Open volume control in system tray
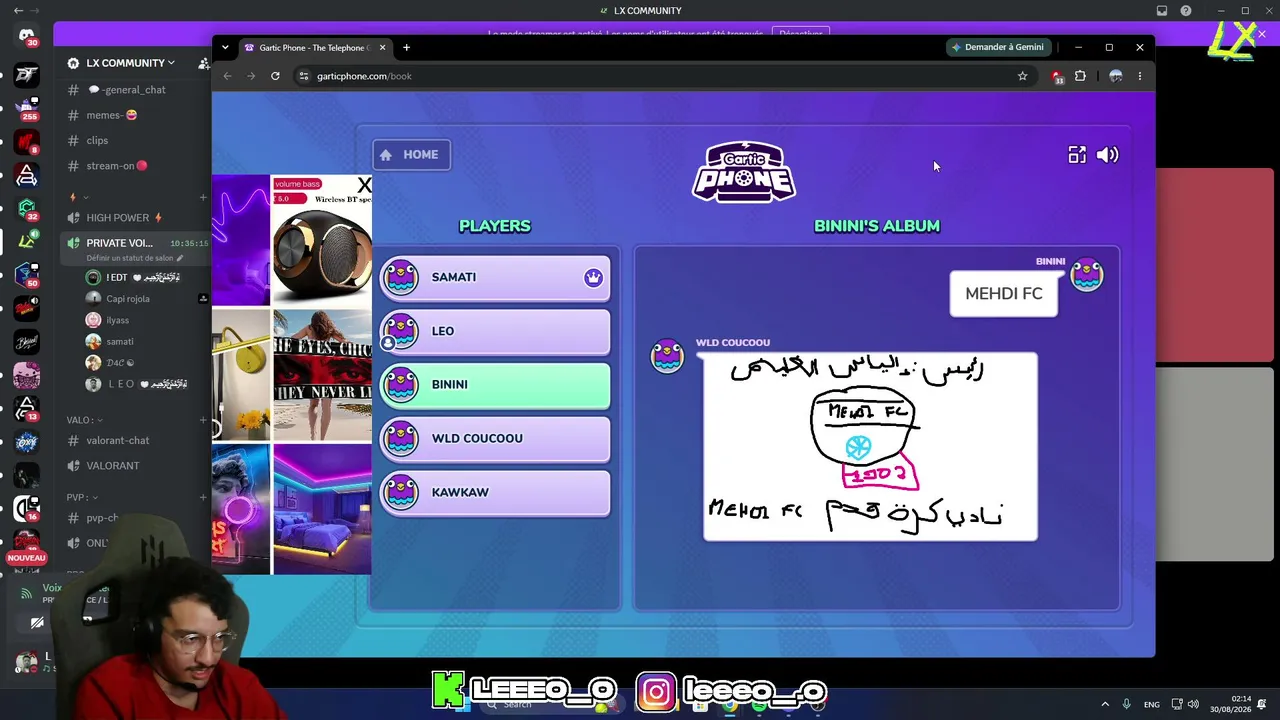The image size is (1280, 720). (1193, 704)
